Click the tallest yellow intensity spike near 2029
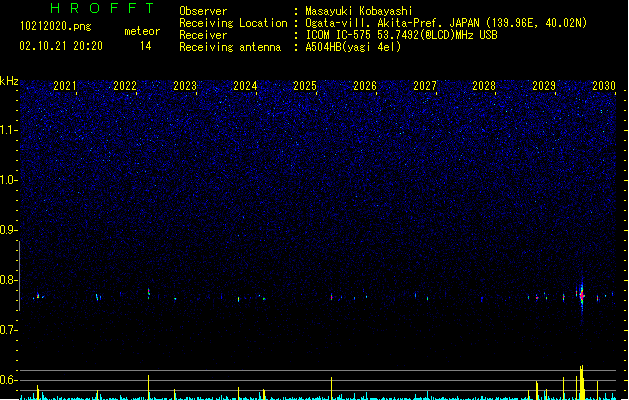Screen dimensions: 629x400 point(582,382)
